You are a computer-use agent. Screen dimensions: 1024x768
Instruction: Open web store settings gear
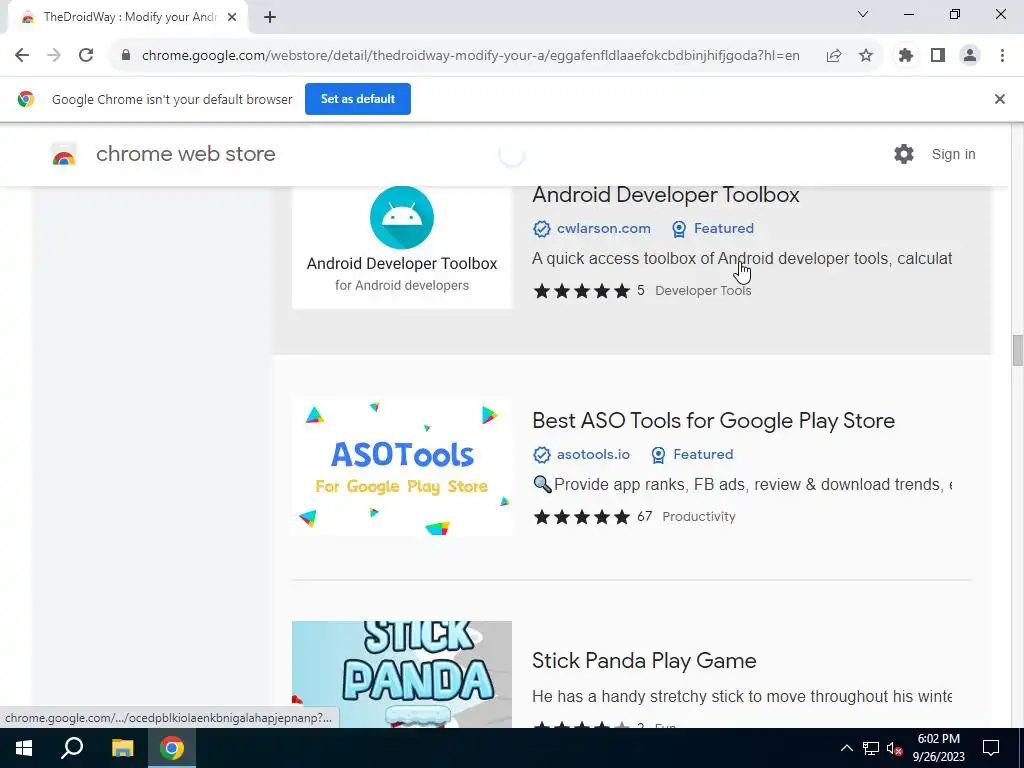(904, 154)
